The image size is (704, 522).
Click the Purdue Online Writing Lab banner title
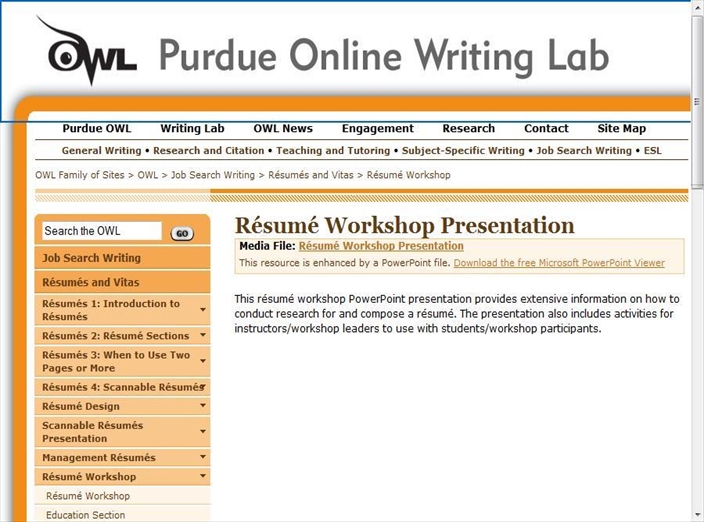click(384, 56)
